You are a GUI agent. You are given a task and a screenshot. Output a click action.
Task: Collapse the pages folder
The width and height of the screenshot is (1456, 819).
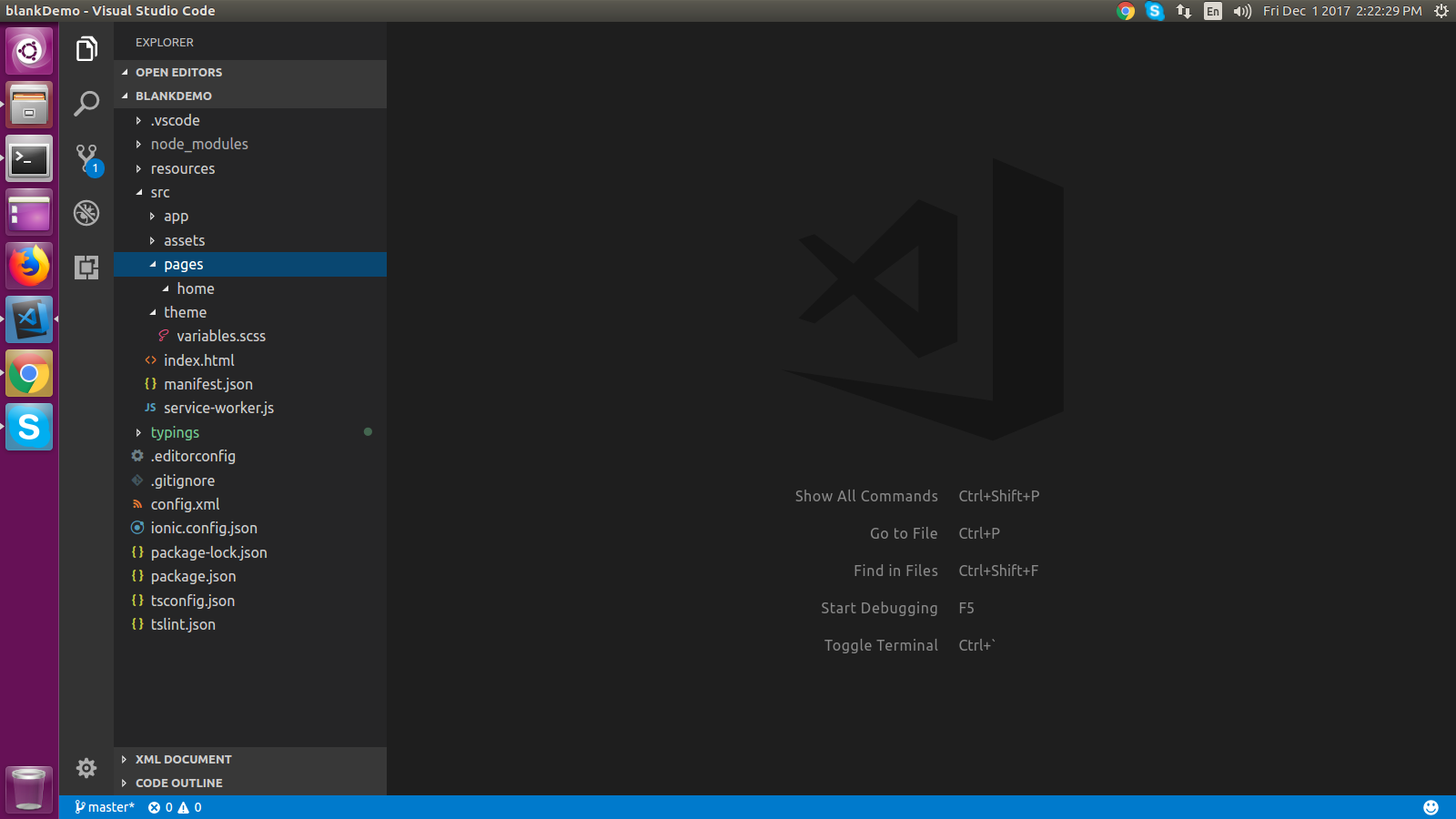(x=250, y=264)
